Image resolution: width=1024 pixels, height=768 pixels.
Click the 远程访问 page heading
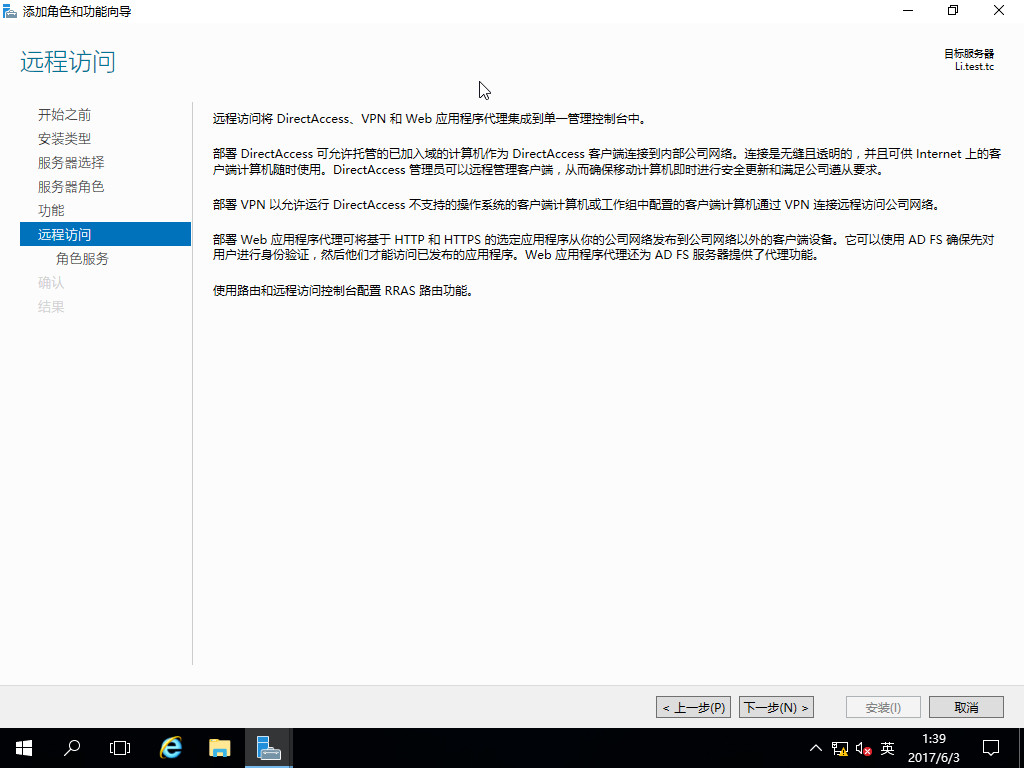pyautogui.click(x=68, y=62)
